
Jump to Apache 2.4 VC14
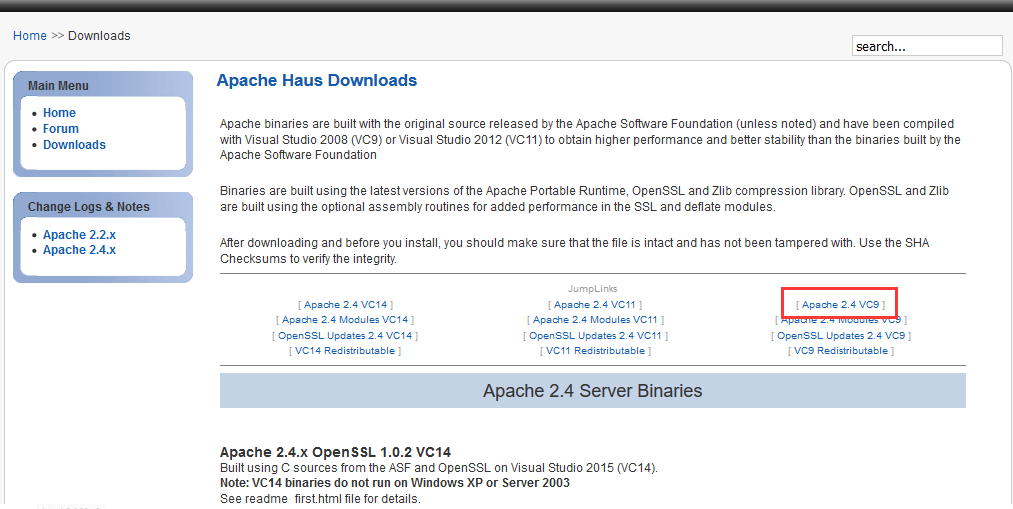pyautogui.click(x=346, y=304)
